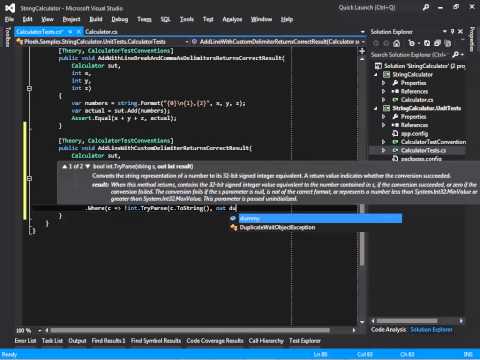
Task: Open the Test menu
Action: click(208, 19)
